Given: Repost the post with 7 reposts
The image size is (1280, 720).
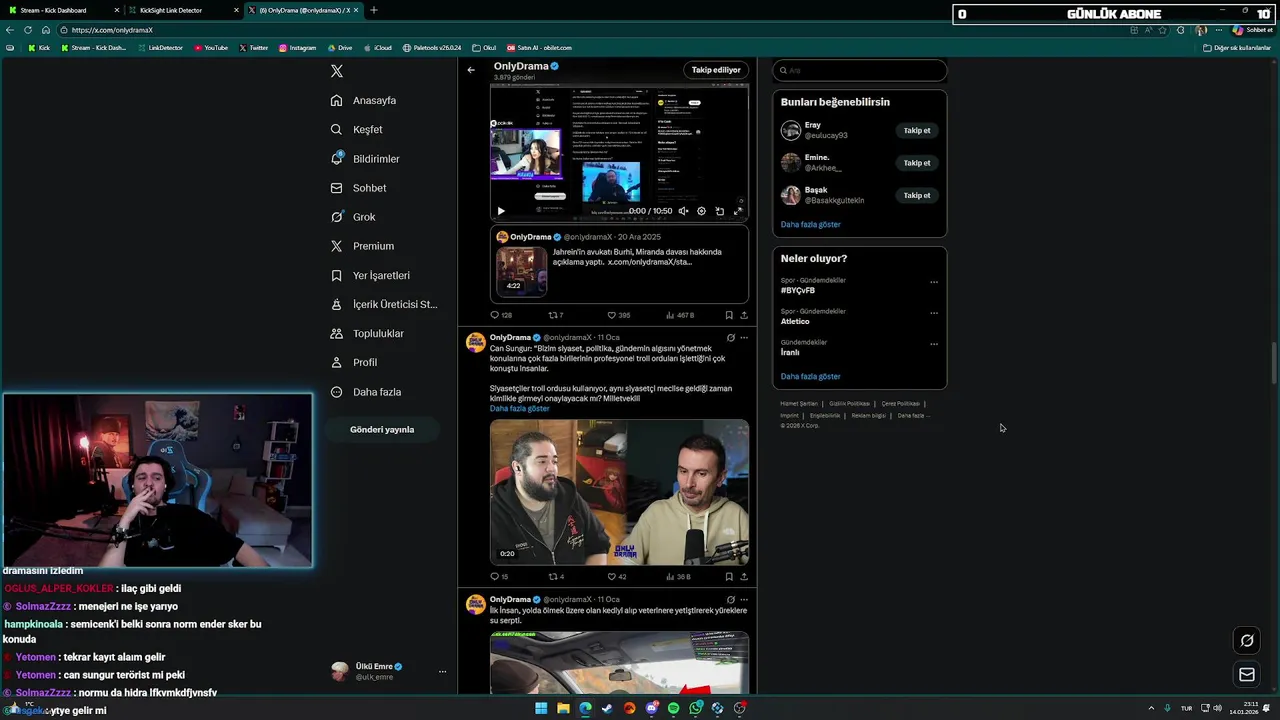Looking at the screenshot, I should pyautogui.click(x=556, y=315).
